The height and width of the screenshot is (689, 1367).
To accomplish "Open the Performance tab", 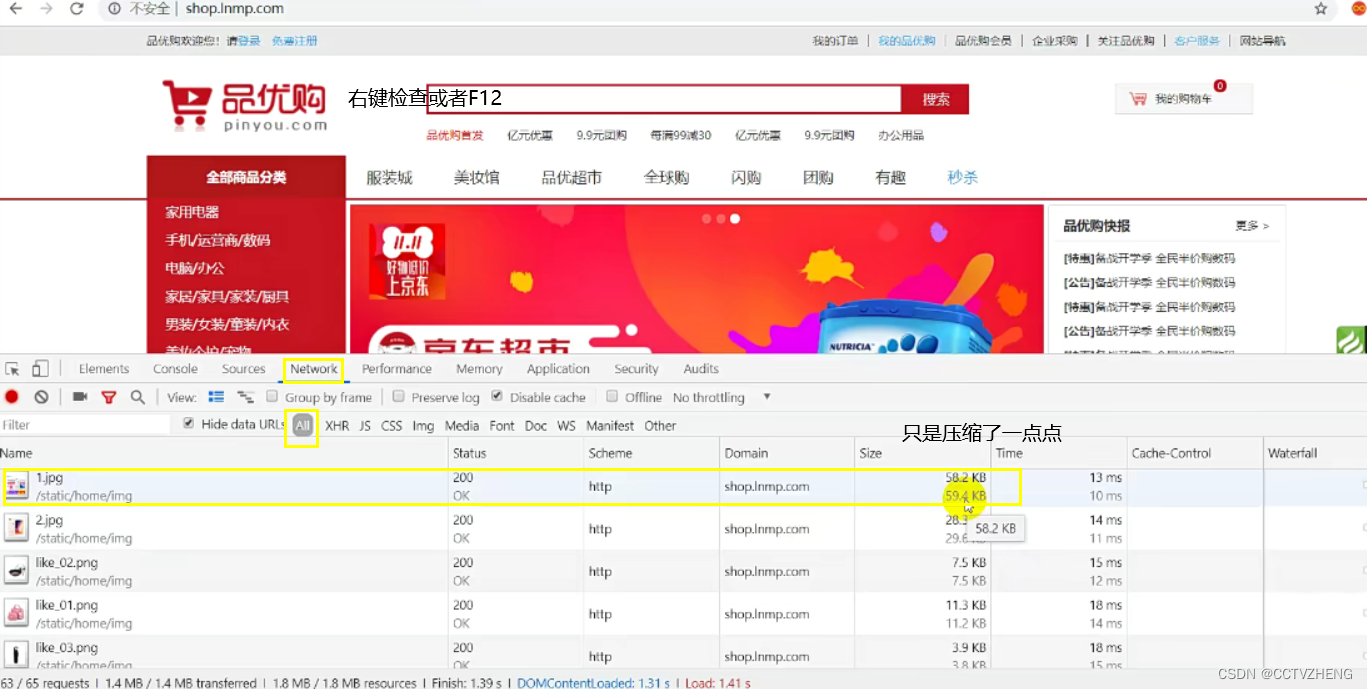I will pyautogui.click(x=397, y=369).
